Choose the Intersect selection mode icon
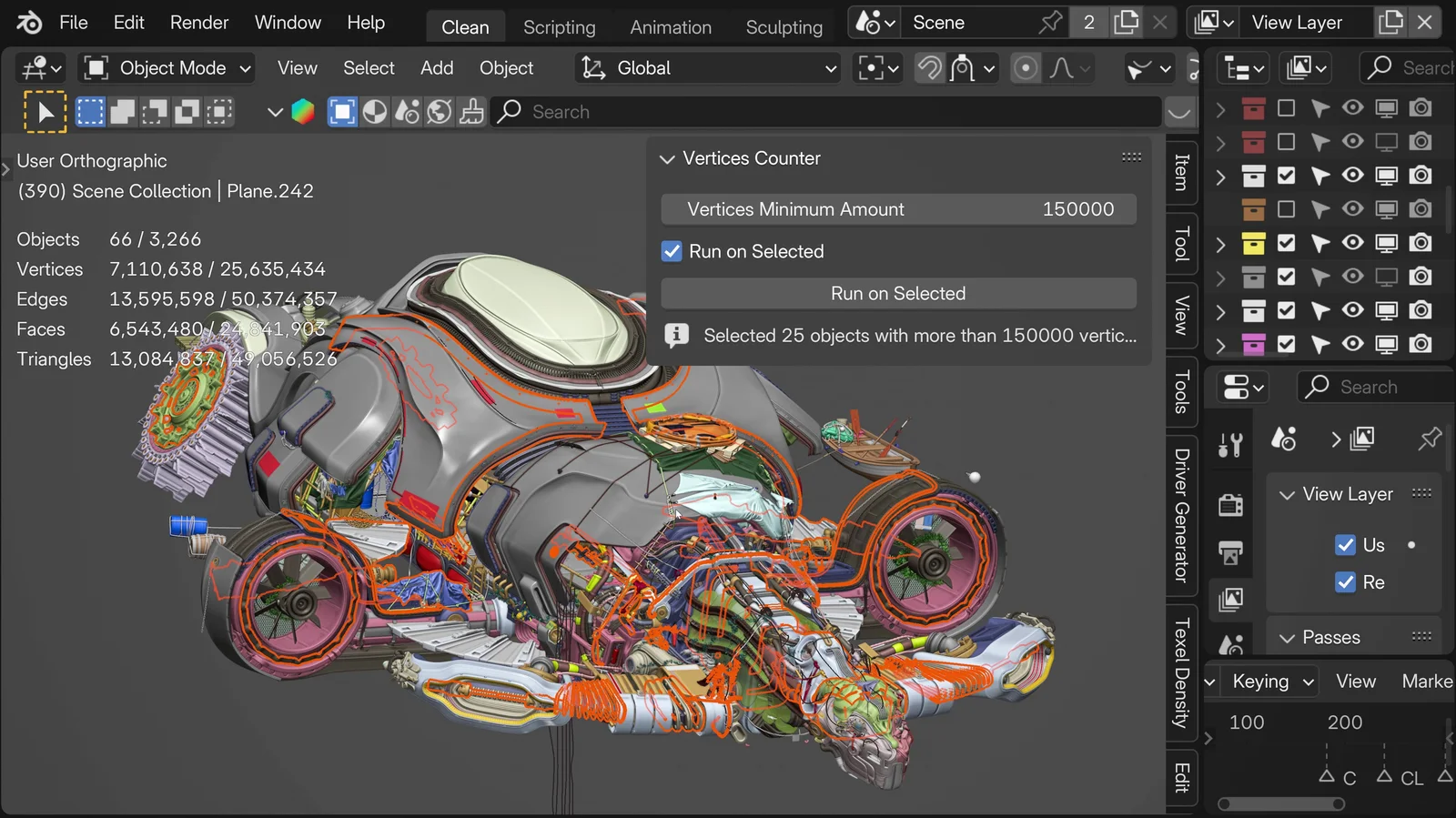Image resolution: width=1456 pixels, height=818 pixels. point(218,112)
